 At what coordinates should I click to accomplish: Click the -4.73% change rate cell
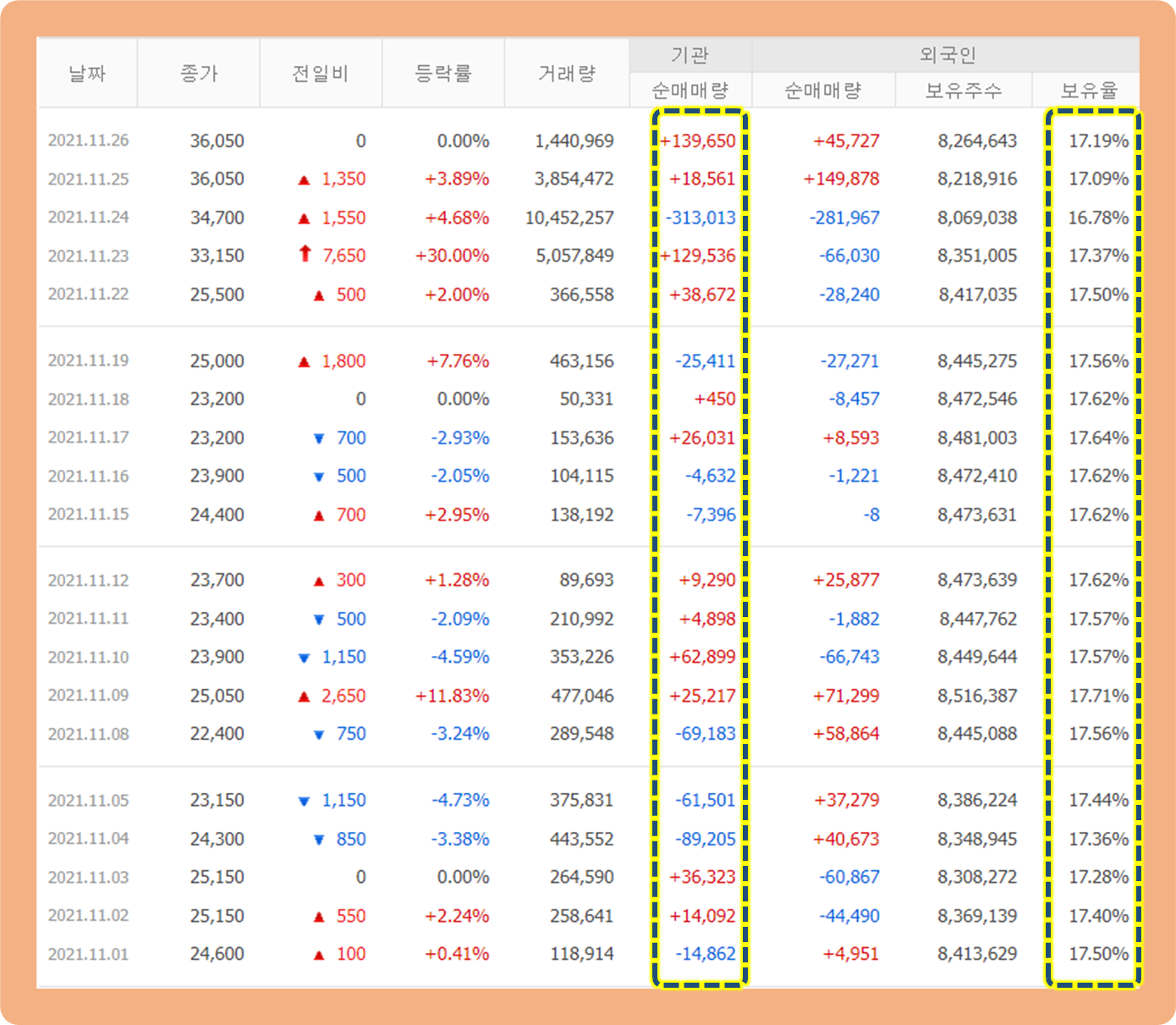pyautogui.click(x=460, y=800)
